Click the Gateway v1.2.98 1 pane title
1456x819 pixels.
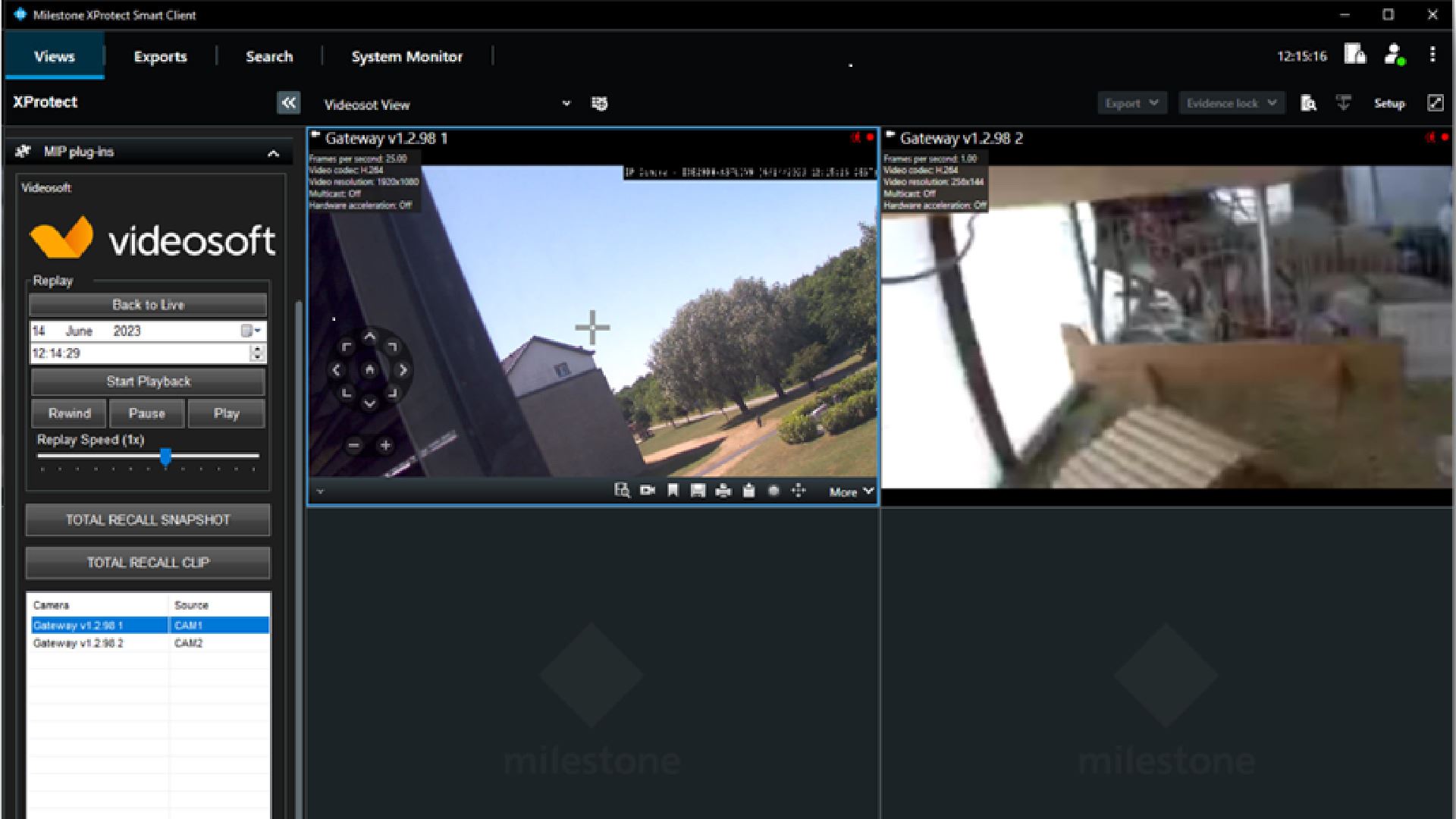coord(386,138)
